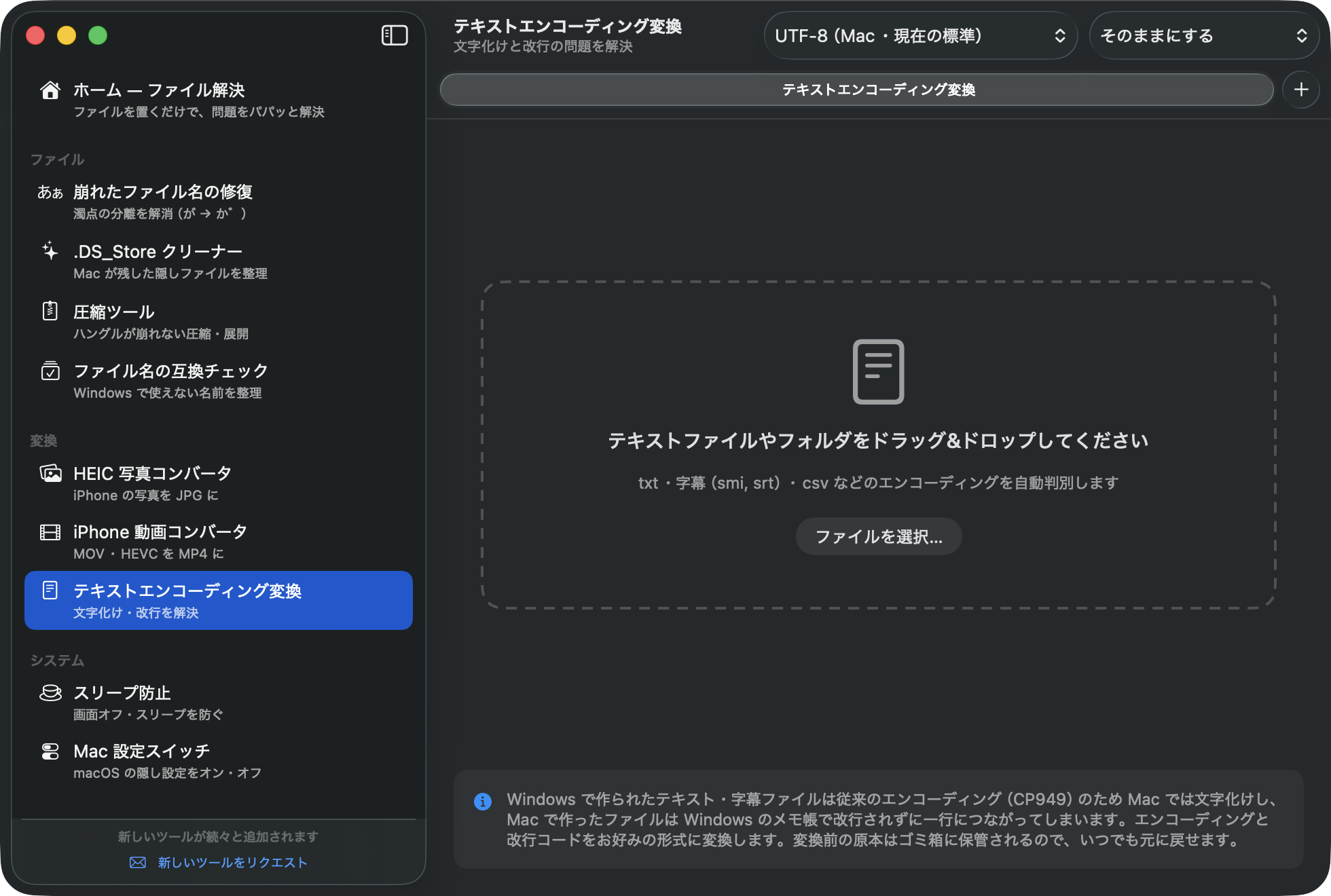1331x896 pixels.
Task: Open ファイル名の互換チェック tool
Action: point(219,381)
